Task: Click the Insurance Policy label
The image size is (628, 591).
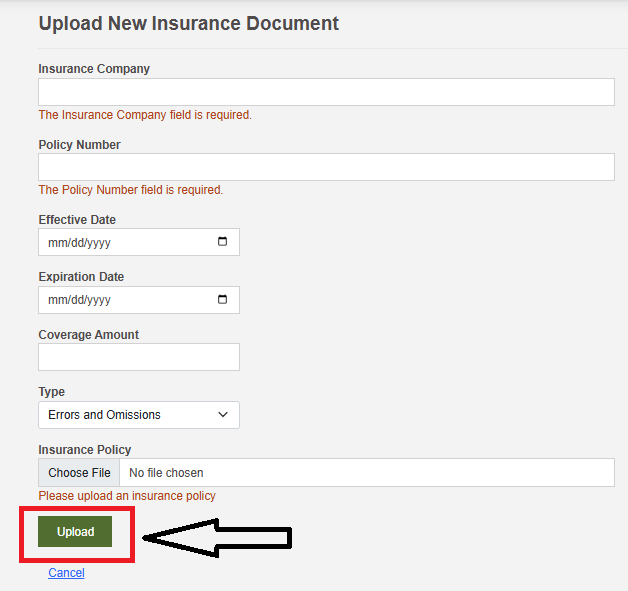Action: [85, 450]
